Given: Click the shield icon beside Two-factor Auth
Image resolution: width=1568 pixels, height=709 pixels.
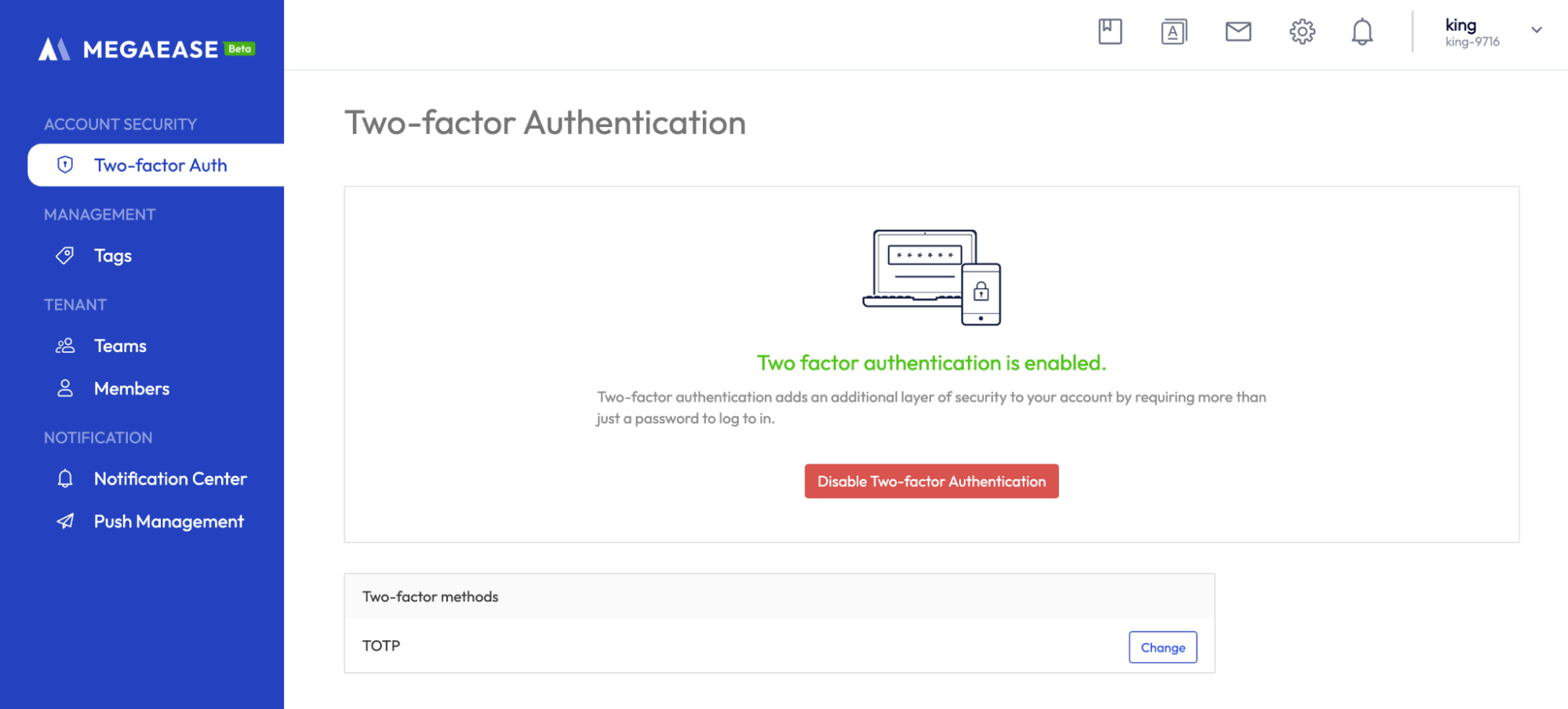Looking at the screenshot, I should pyautogui.click(x=65, y=165).
